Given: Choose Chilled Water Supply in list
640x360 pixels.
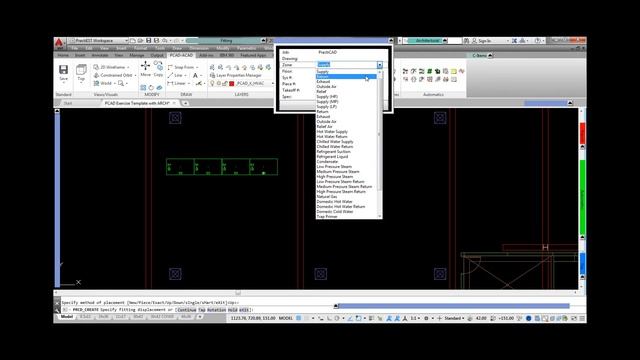Looking at the screenshot, I should (x=335, y=142).
